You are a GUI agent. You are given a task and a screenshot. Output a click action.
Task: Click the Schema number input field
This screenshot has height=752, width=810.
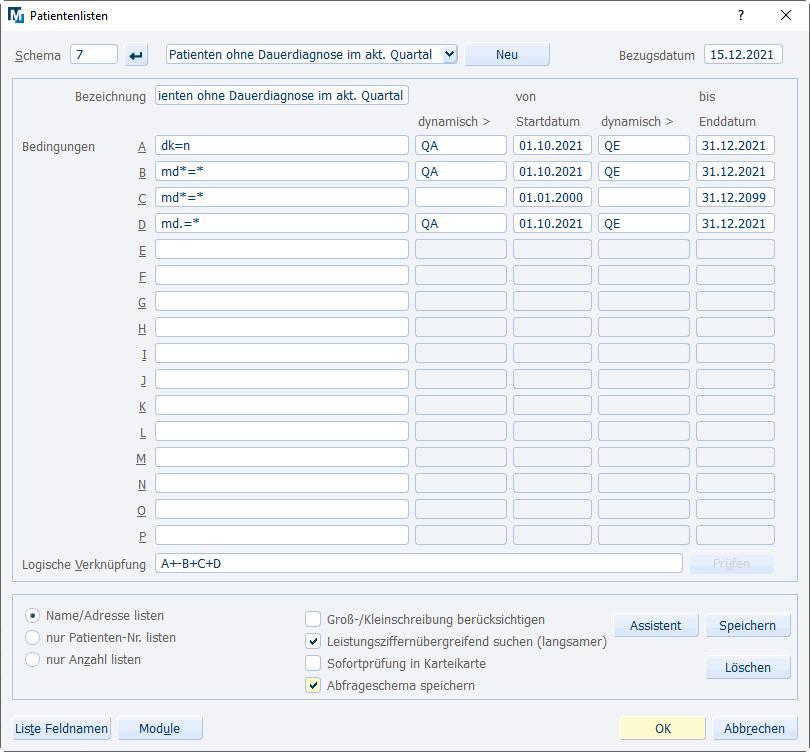coord(94,55)
